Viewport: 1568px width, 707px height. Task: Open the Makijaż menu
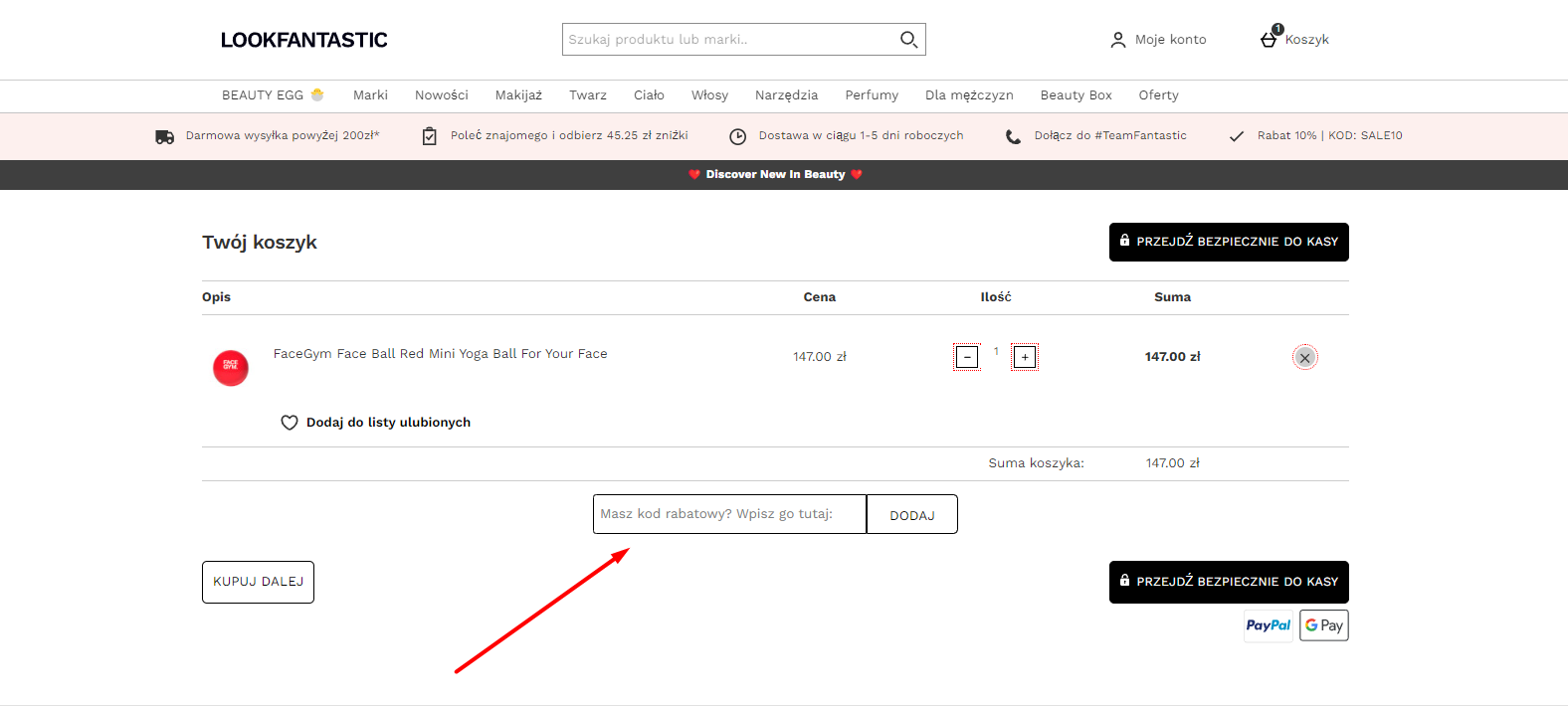(518, 95)
